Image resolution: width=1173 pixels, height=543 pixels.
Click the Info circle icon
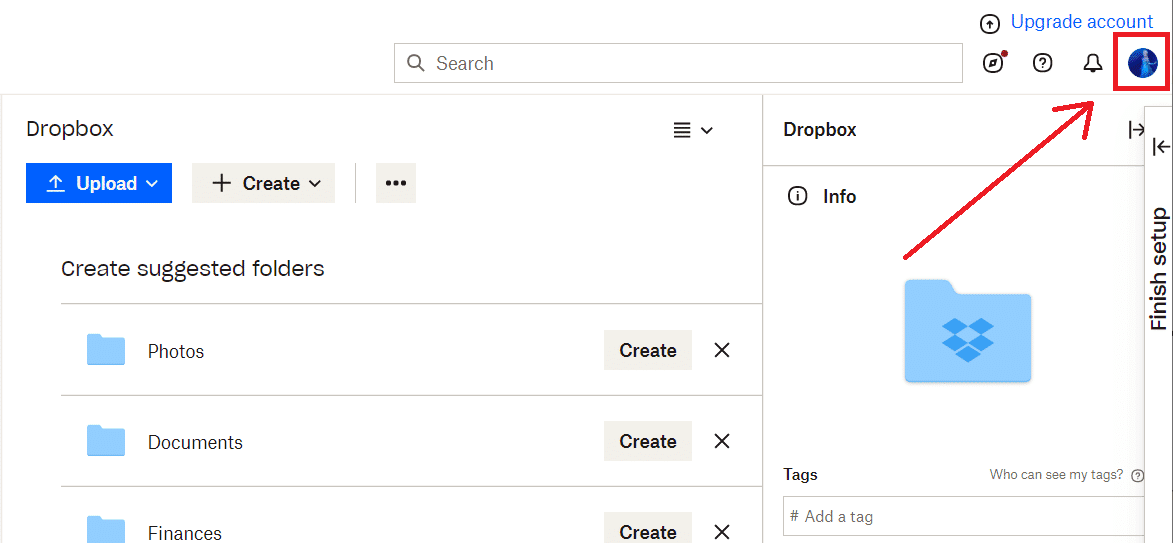(x=797, y=197)
